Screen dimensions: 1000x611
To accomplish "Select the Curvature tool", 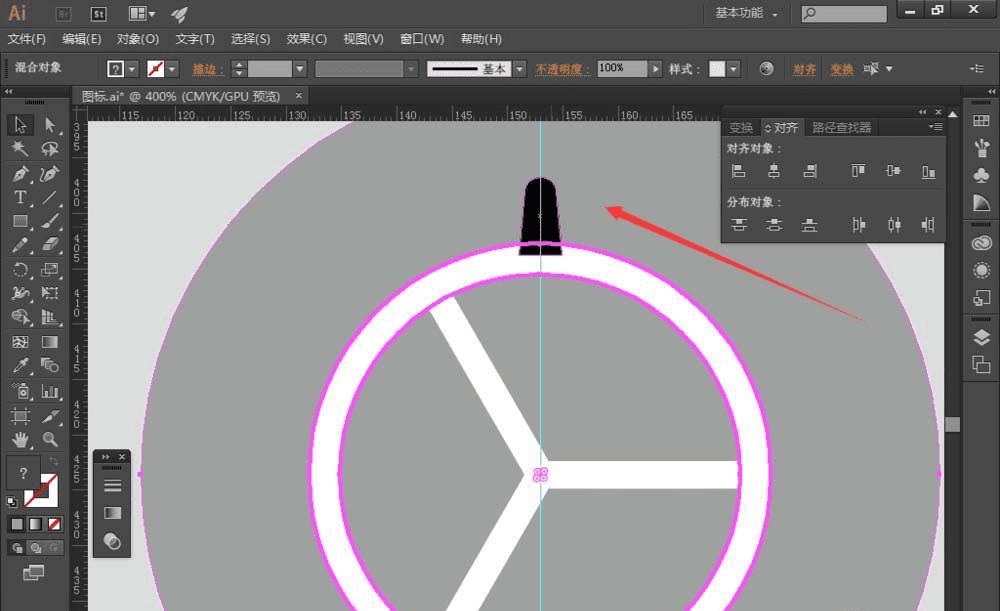I will tap(50, 173).
